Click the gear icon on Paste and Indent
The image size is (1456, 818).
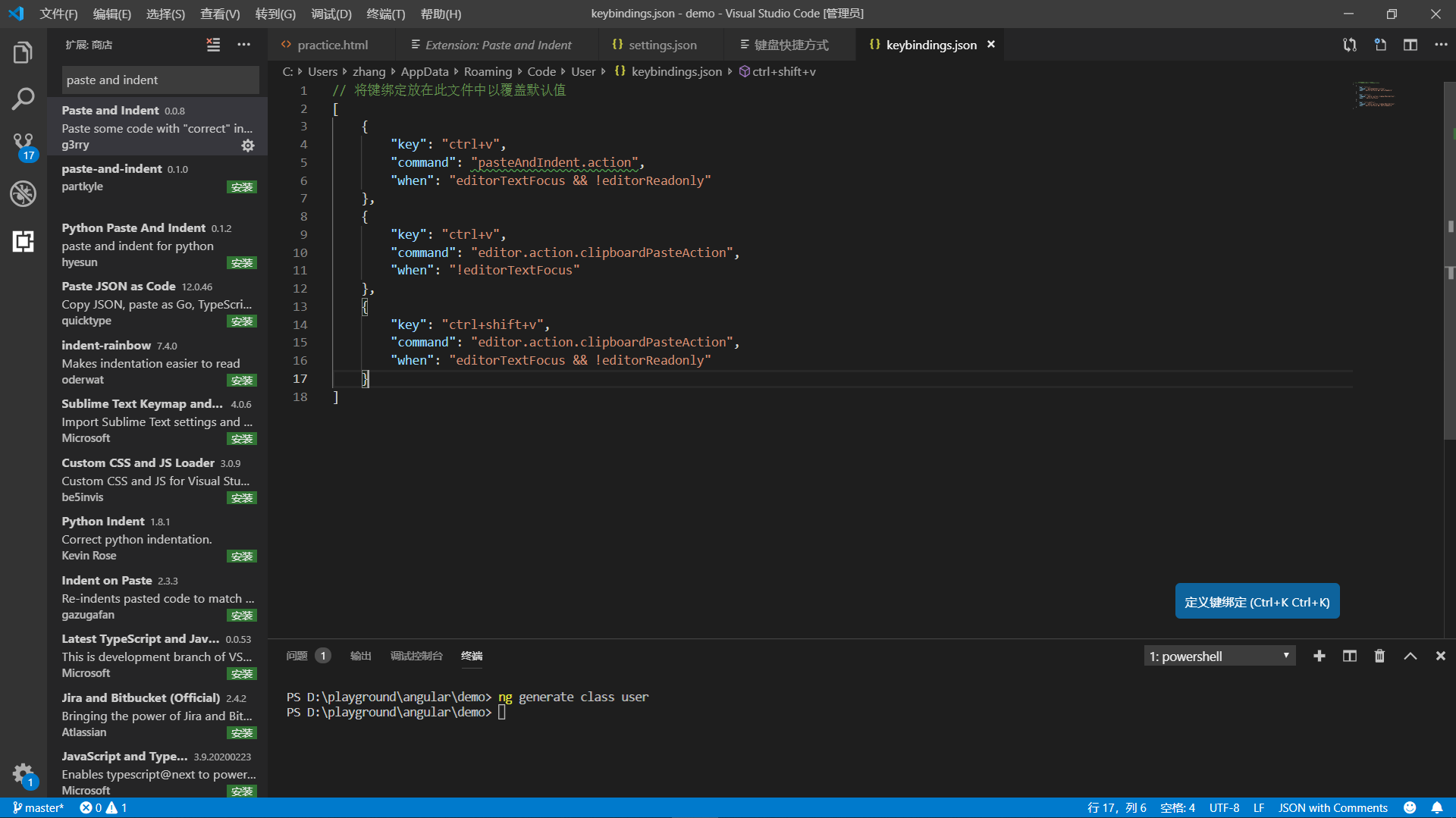point(248,146)
